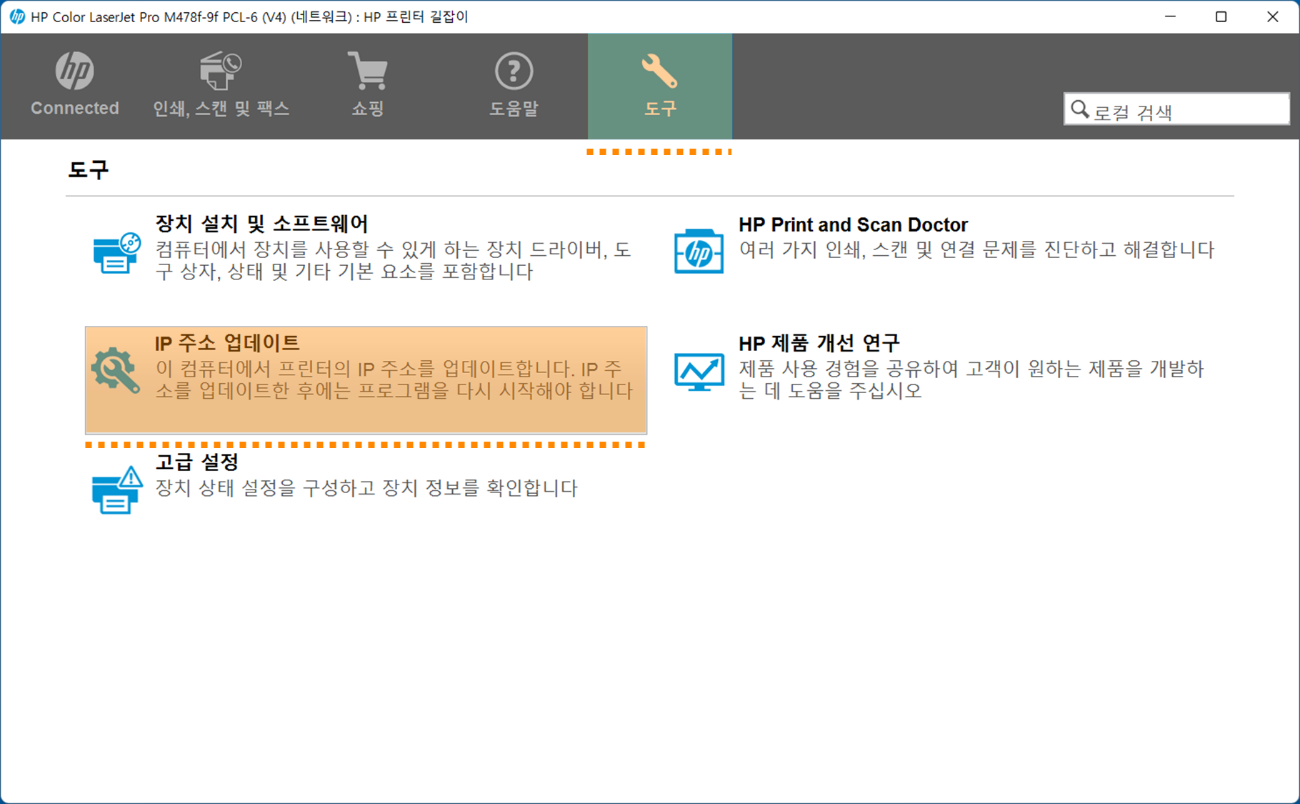This screenshot has width=1300, height=804.
Task: Click the HP icon in the title bar
Action: coord(17,17)
